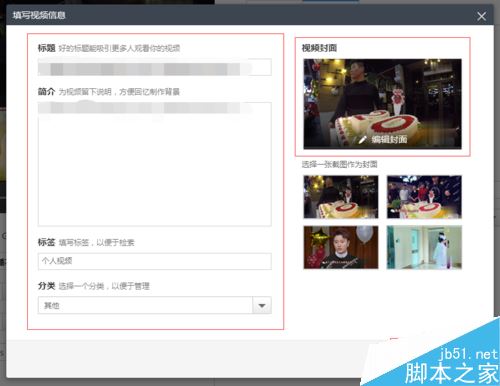Click the main 视频封面 preview image
Image resolution: width=500 pixels, height=386 pixels.
382,104
